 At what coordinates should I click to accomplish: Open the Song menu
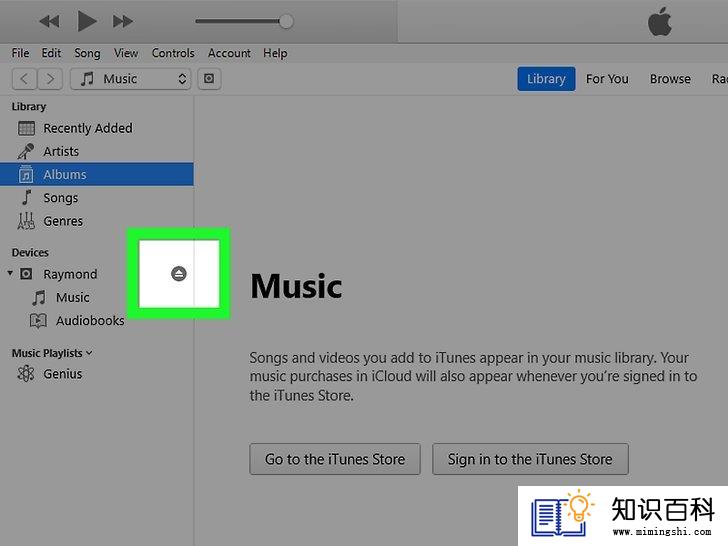pos(87,53)
